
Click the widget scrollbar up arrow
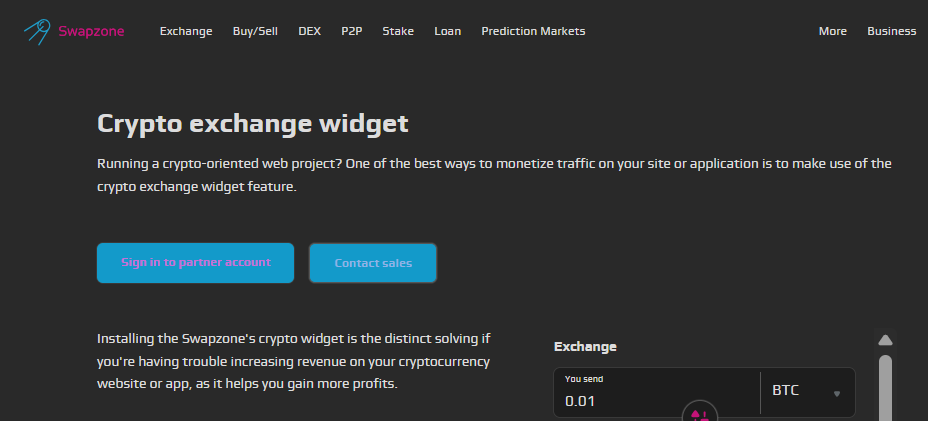(x=885, y=340)
